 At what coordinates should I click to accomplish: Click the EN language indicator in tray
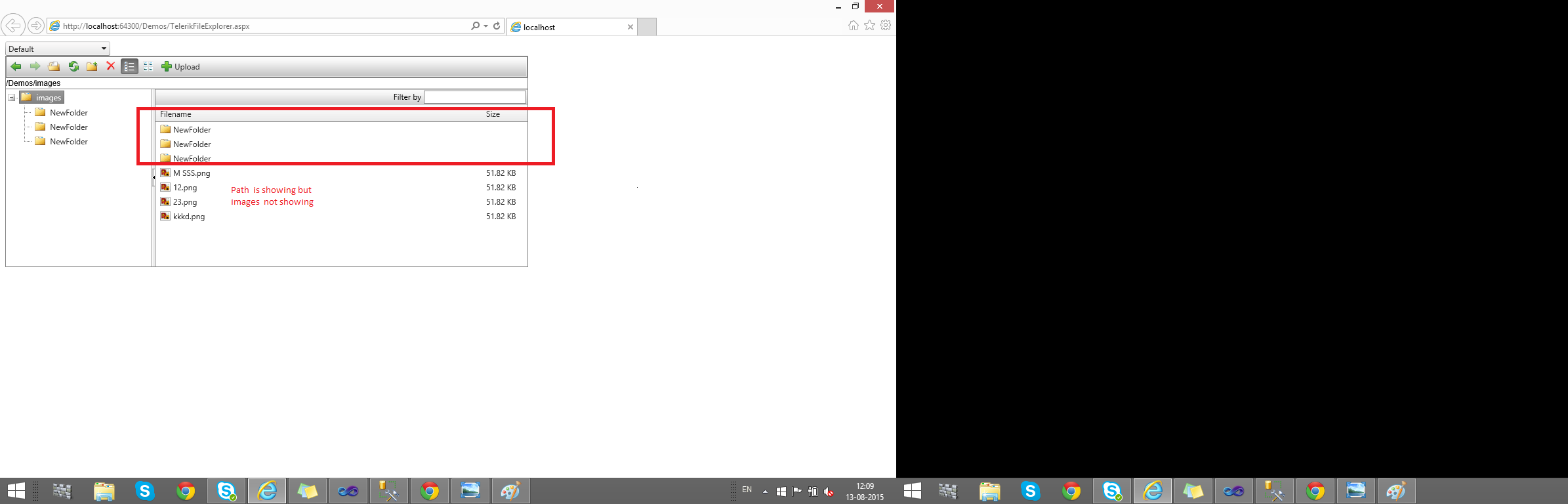pyautogui.click(x=747, y=490)
